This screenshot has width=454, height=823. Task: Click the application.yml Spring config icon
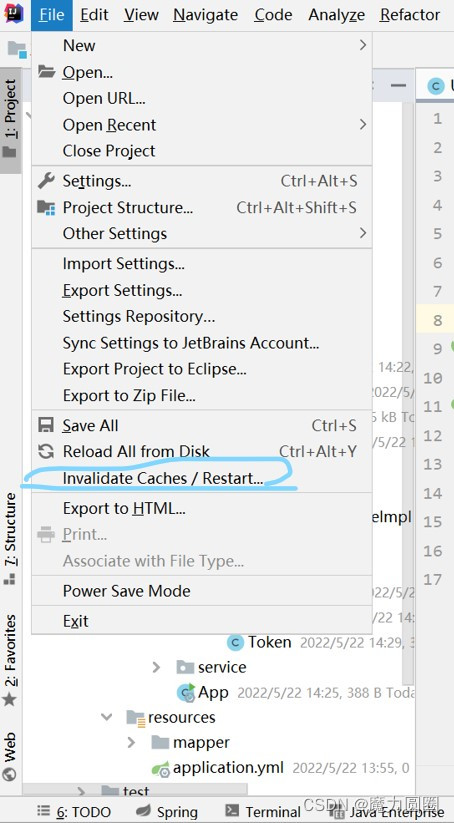pos(161,769)
